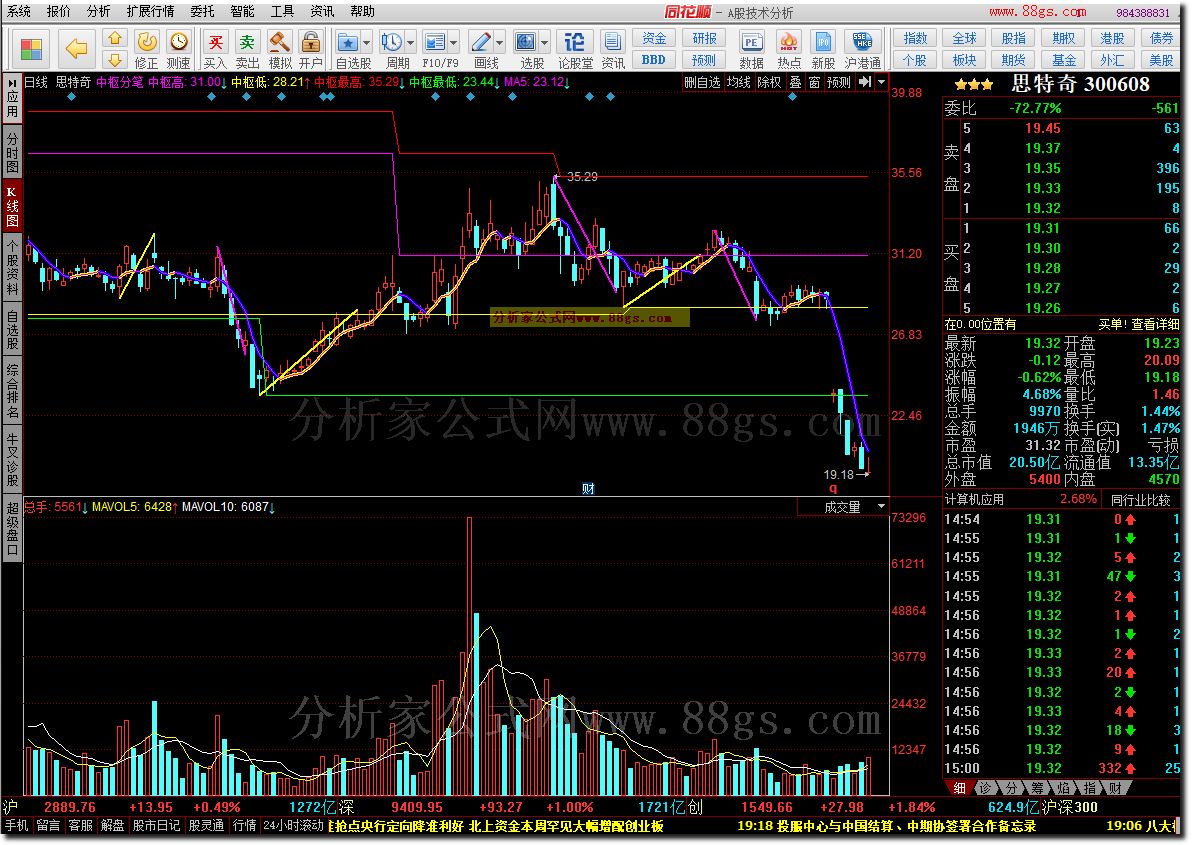Open the 报价 menu
The width and height of the screenshot is (1192, 845).
[59, 11]
